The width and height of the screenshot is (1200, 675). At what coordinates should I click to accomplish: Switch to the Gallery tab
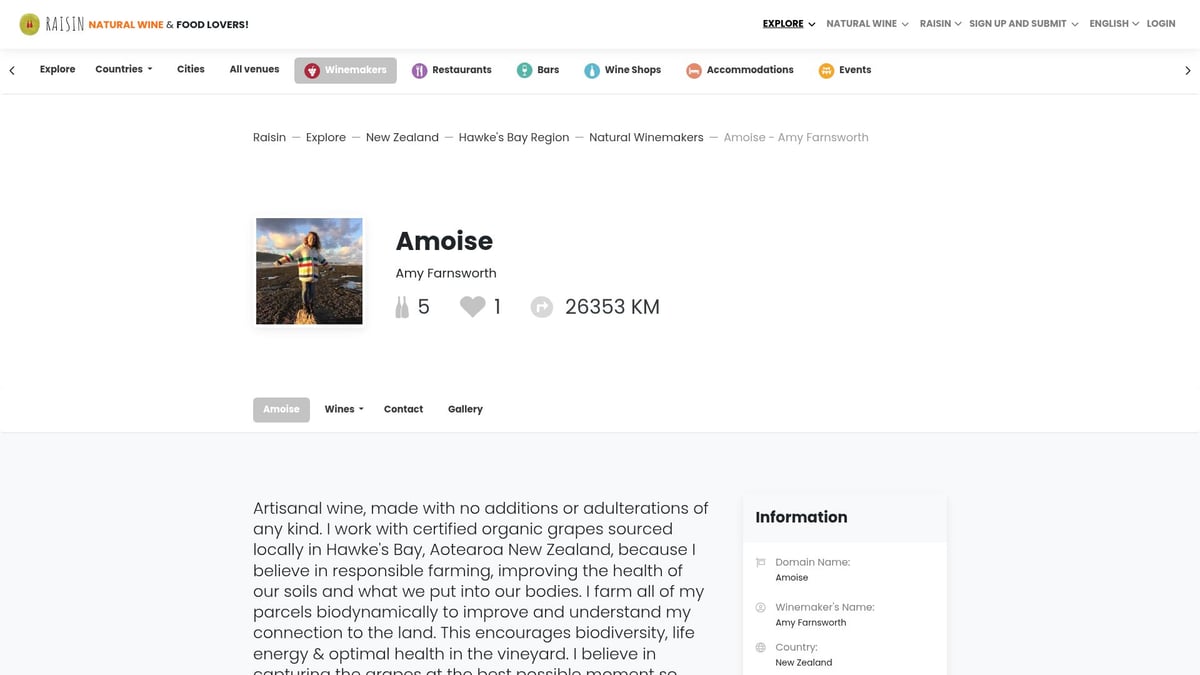click(465, 409)
